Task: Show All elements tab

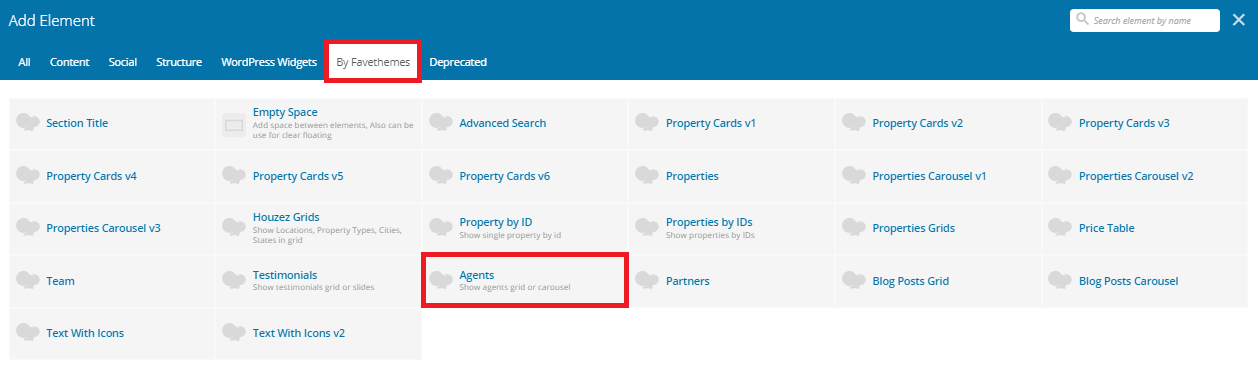Action: click(x=24, y=62)
